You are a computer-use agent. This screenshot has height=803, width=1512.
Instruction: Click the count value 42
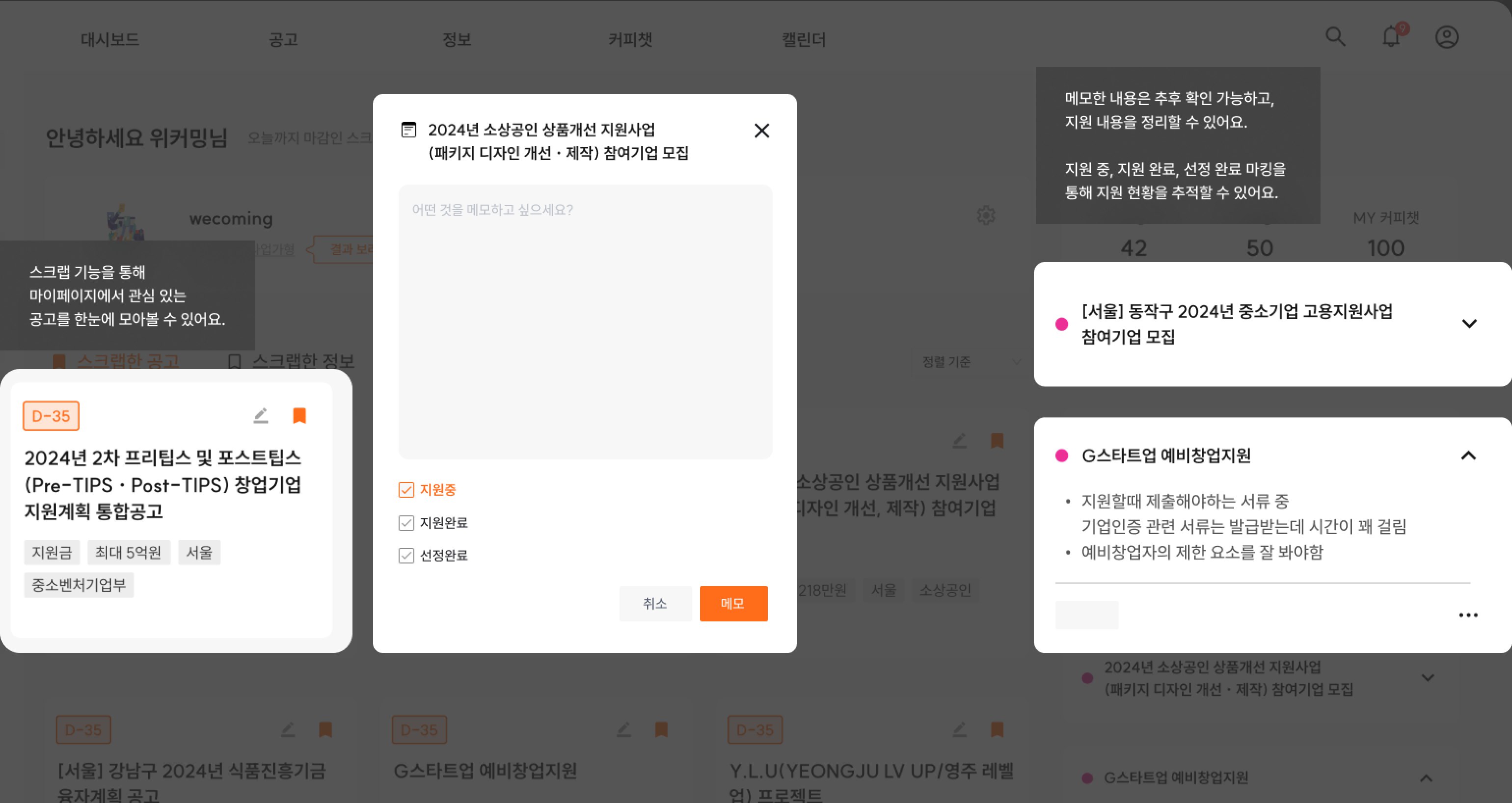[1134, 248]
